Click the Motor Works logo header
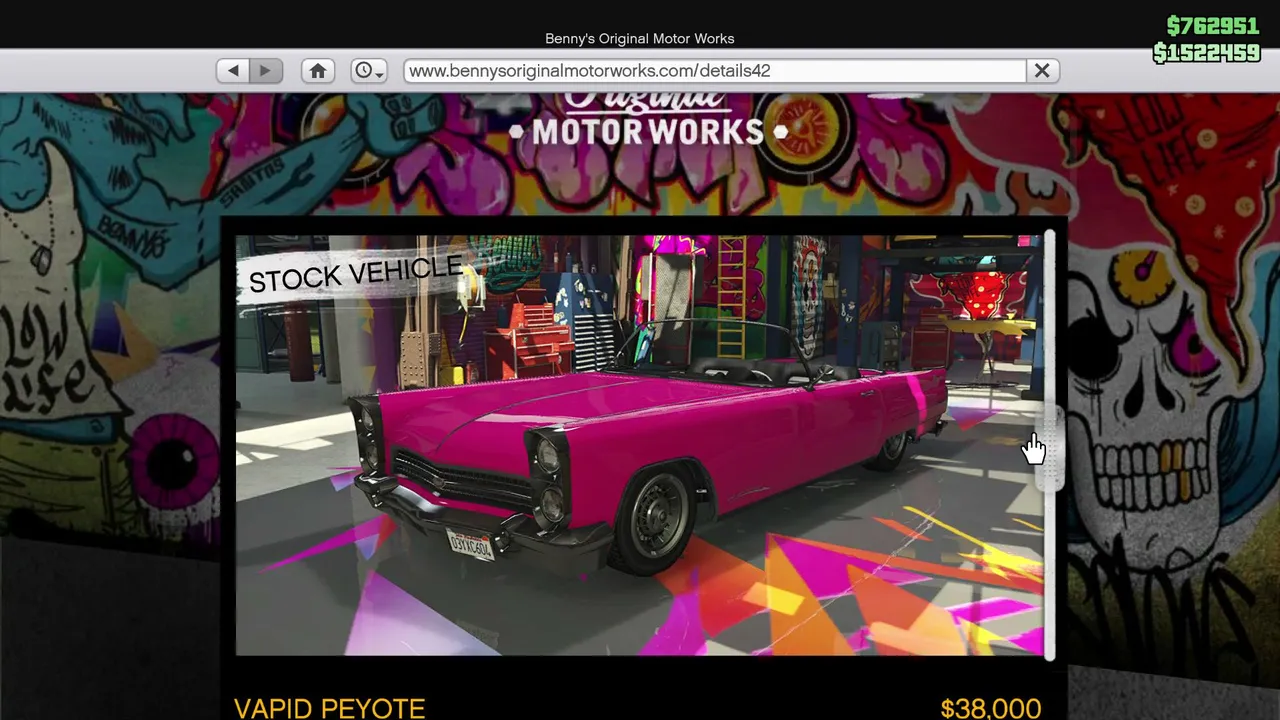 648,120
